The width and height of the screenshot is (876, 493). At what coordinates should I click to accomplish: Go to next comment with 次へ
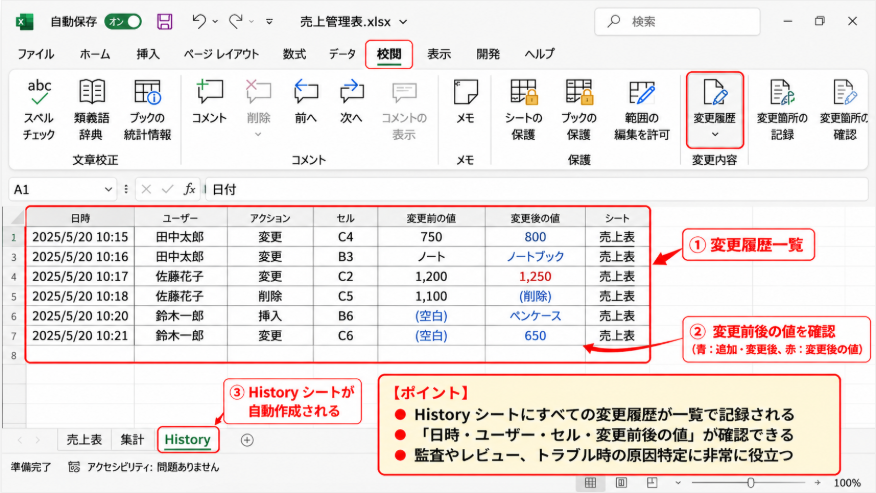pyautogui.click(x=351, y=102)
